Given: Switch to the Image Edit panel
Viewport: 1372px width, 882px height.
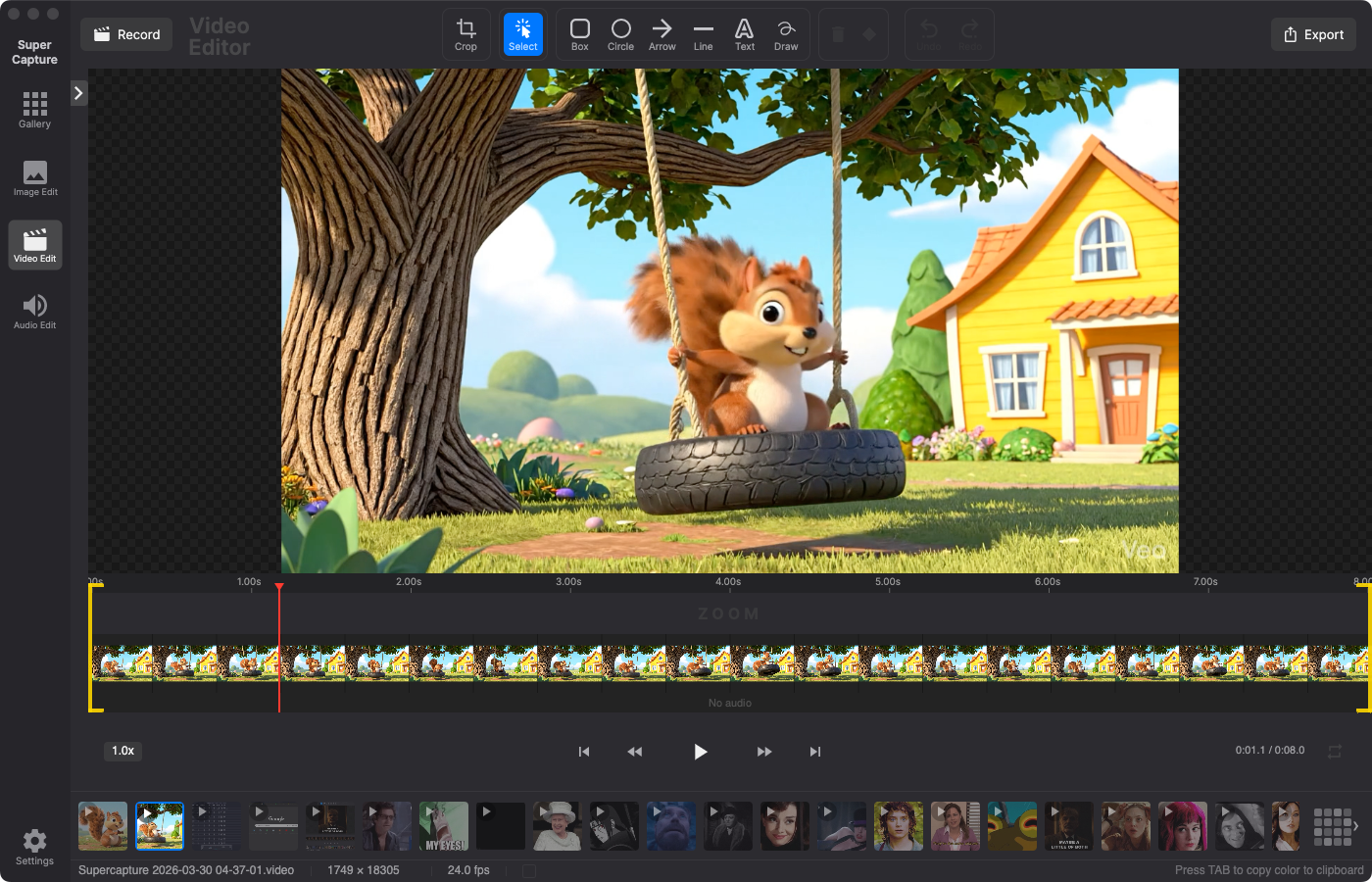Looking at the screenshot, I should (x=34, y=176).
